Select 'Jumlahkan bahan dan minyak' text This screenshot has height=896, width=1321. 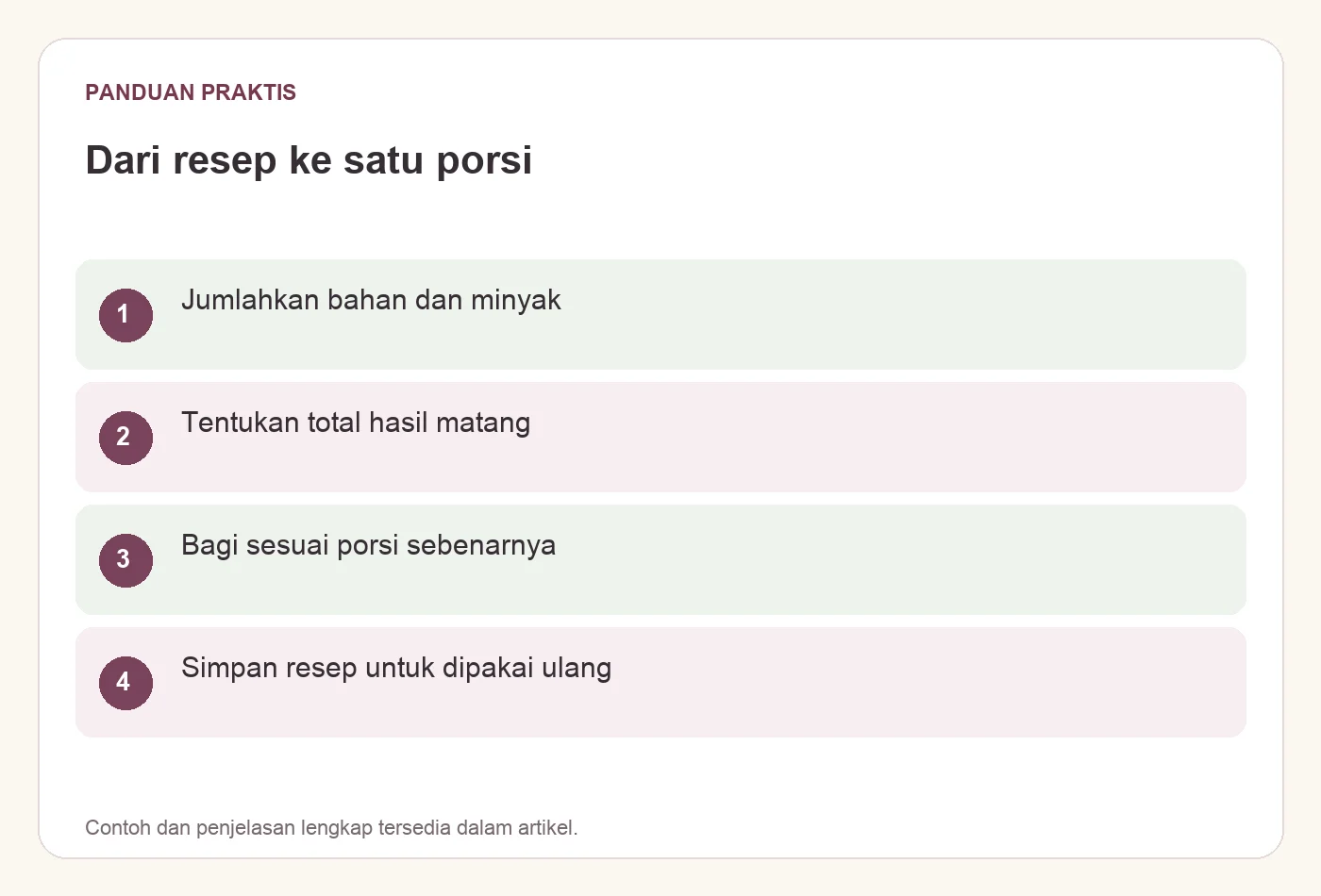pyautogui.click(x=371, y=300)
